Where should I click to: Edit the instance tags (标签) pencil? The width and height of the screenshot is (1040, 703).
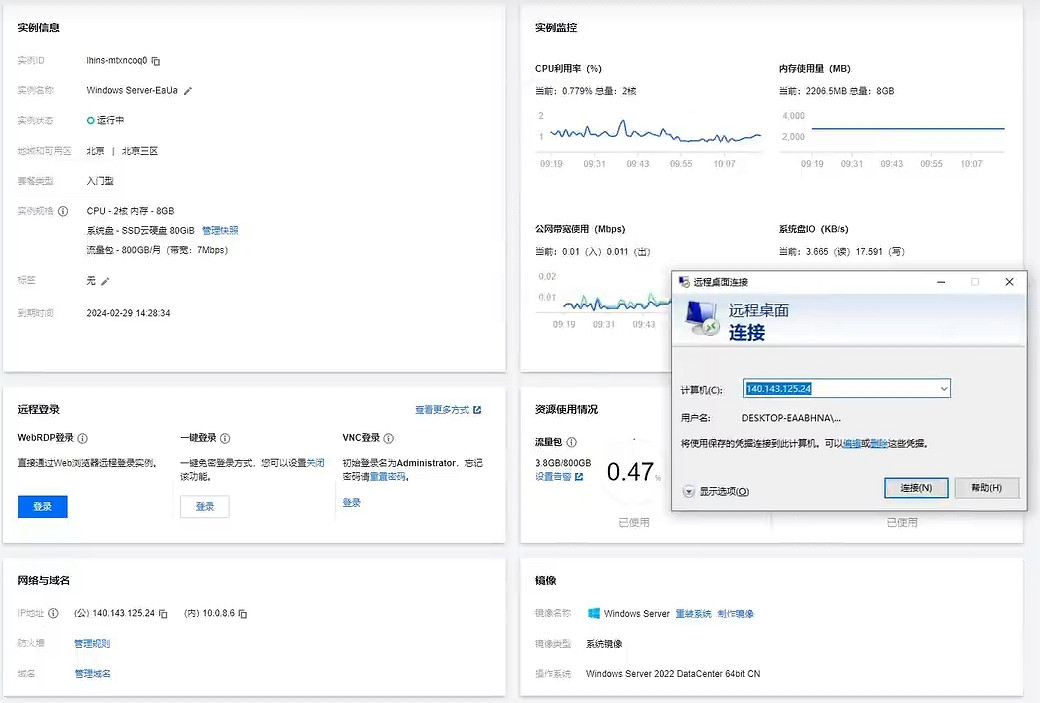tap(106, 281)
